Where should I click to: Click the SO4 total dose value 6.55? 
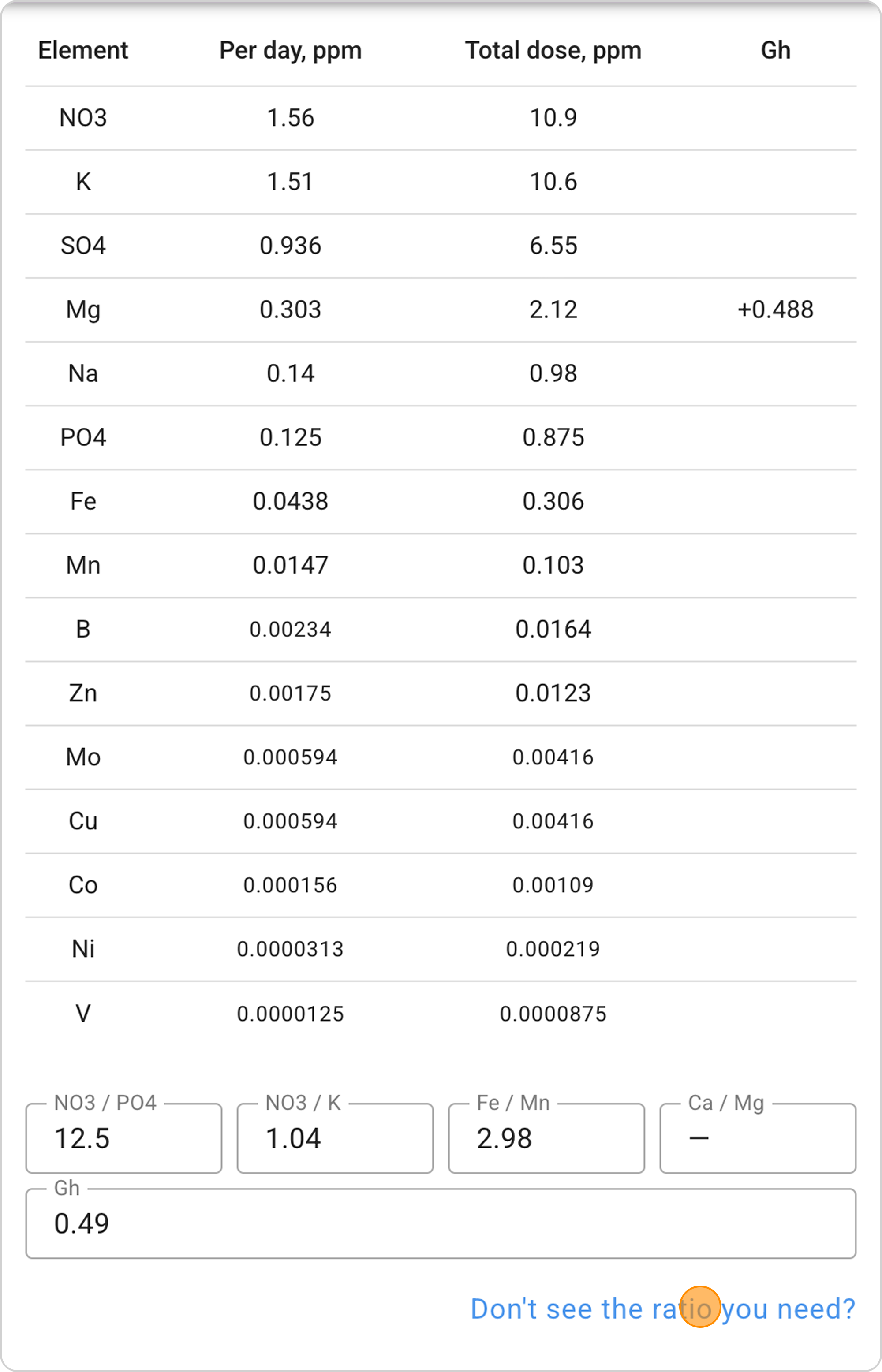[553, 246]
